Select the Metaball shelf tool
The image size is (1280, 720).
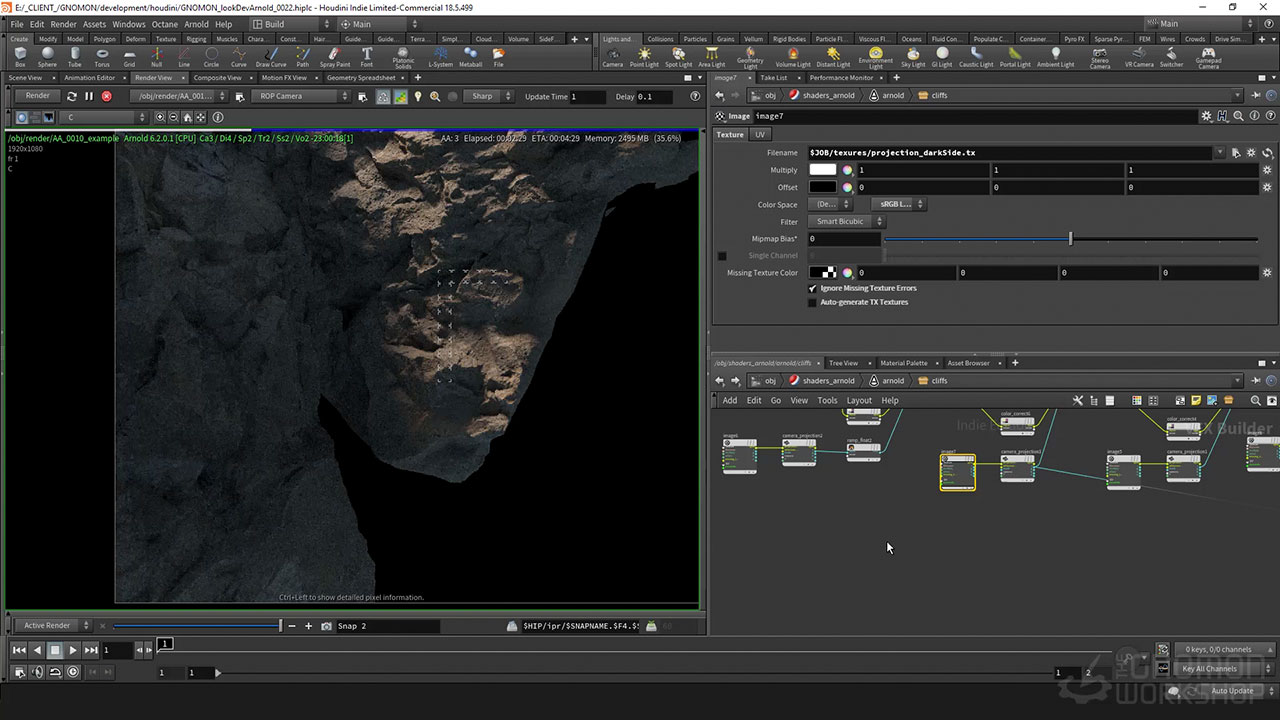pos(470,57)
